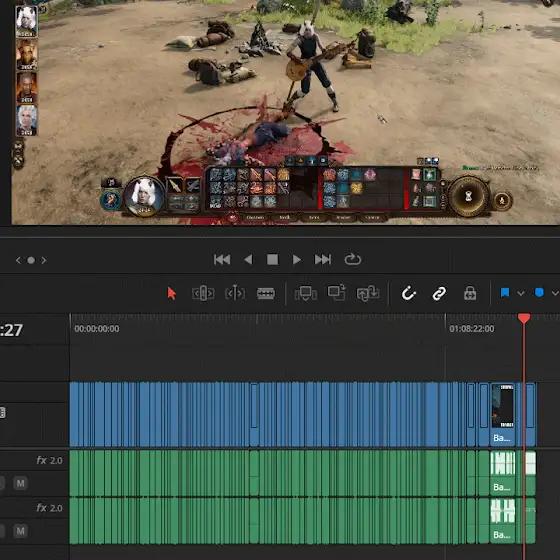Select the last video clip after the playhead

(531, 414)
